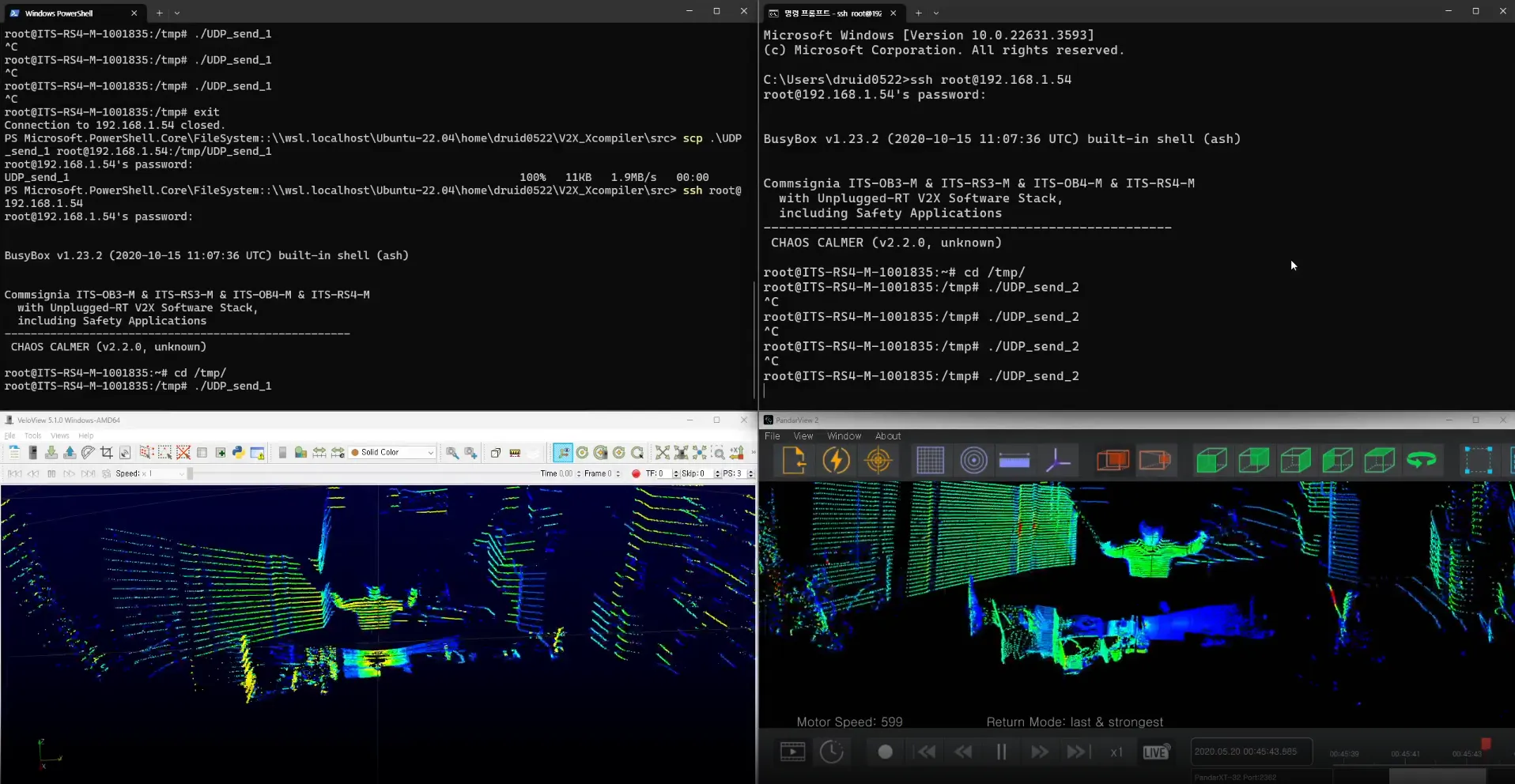The height and width of the screenshot is (784, 1515).
Task: Activate the blue dashed selection box tool in PandarView
Action: tap(1478, 460)
